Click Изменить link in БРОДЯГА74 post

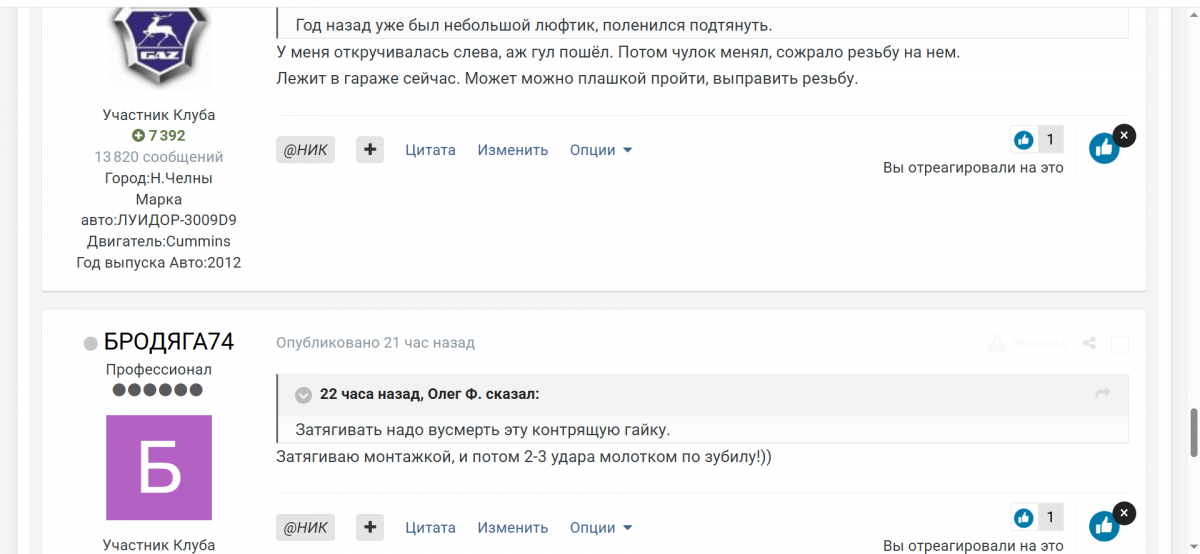tap(513, 527)
